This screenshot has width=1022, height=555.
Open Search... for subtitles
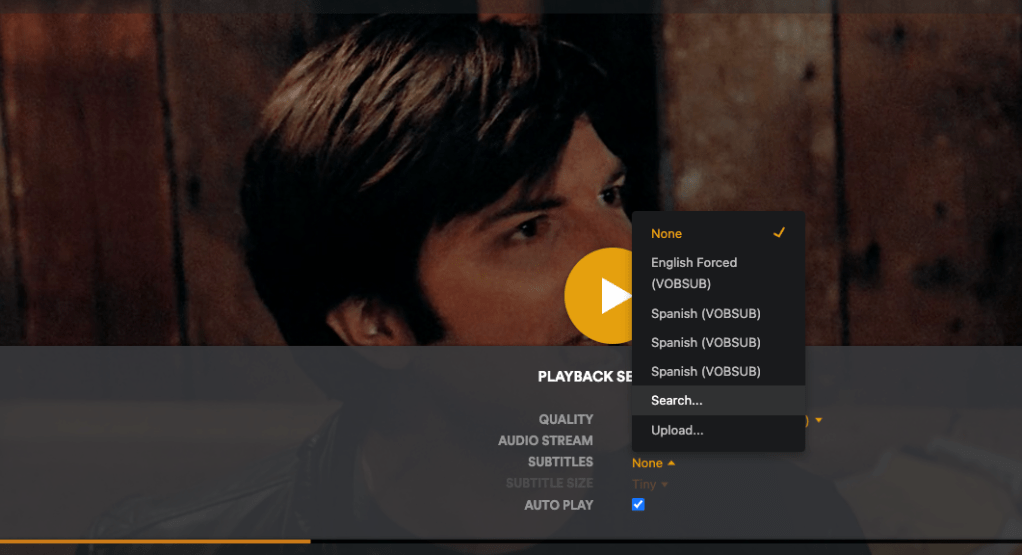pos(677,401)
